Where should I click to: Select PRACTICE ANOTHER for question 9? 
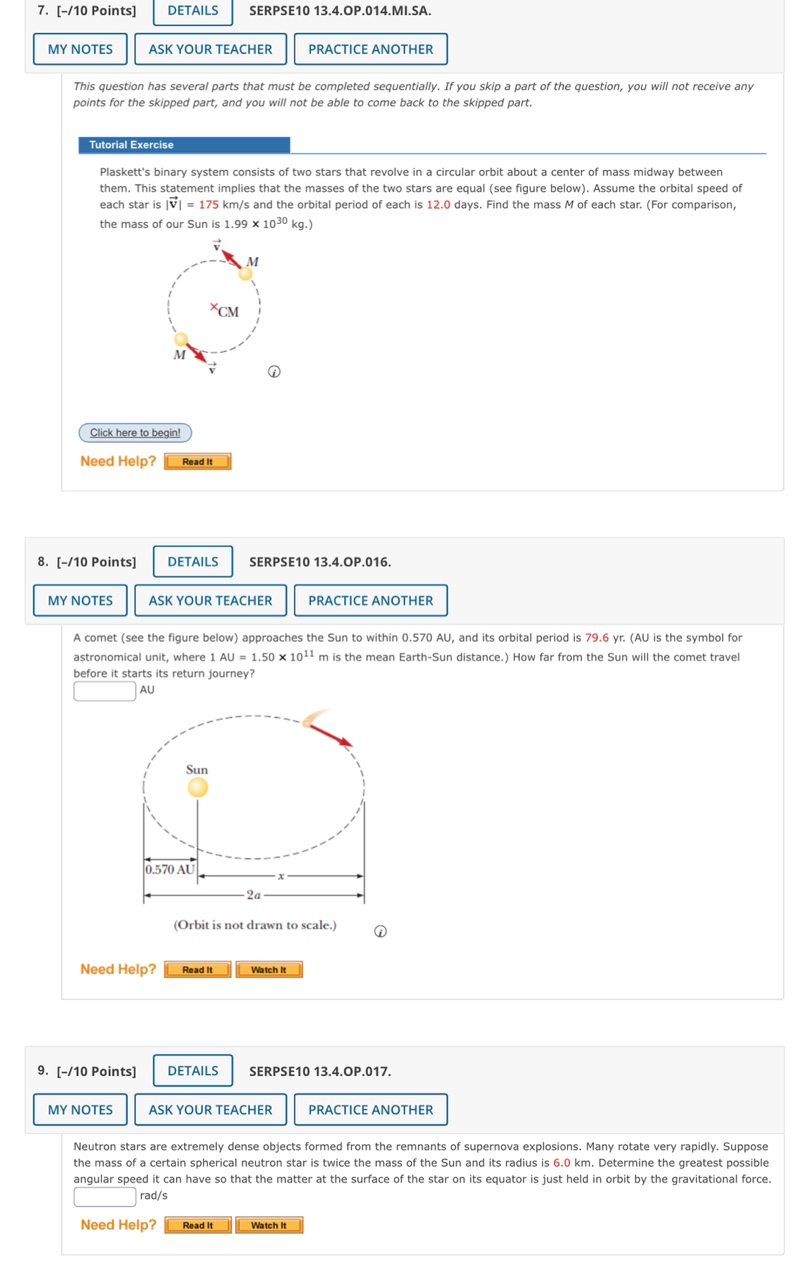[x=370, y=1109]
